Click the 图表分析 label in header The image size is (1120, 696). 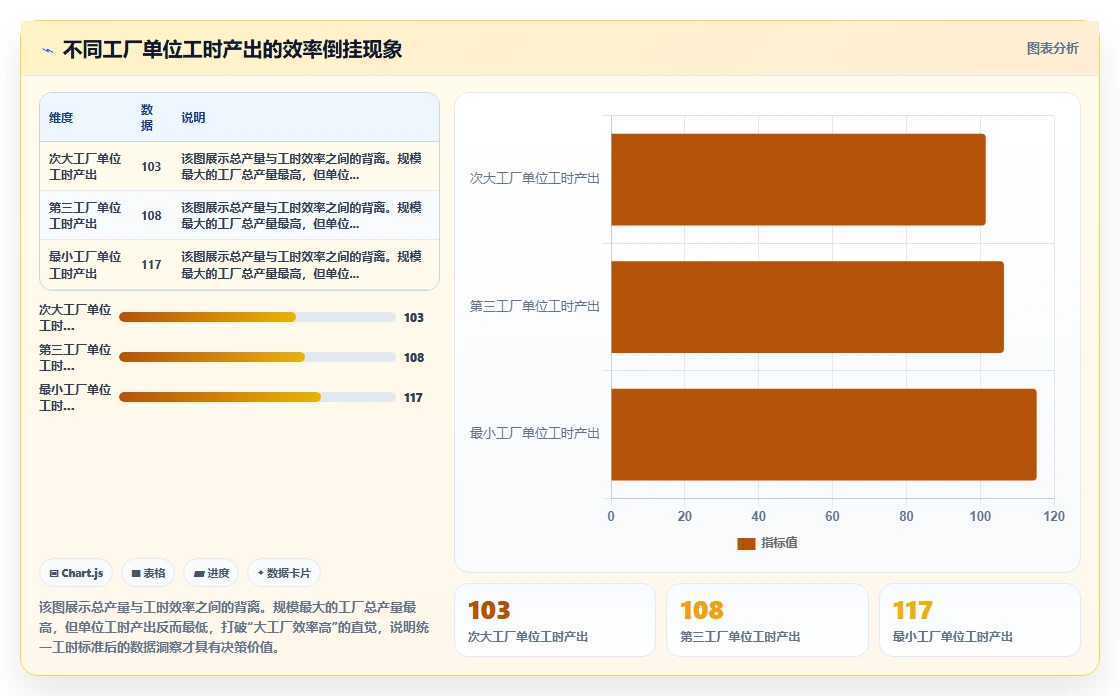coord(1052,49)
